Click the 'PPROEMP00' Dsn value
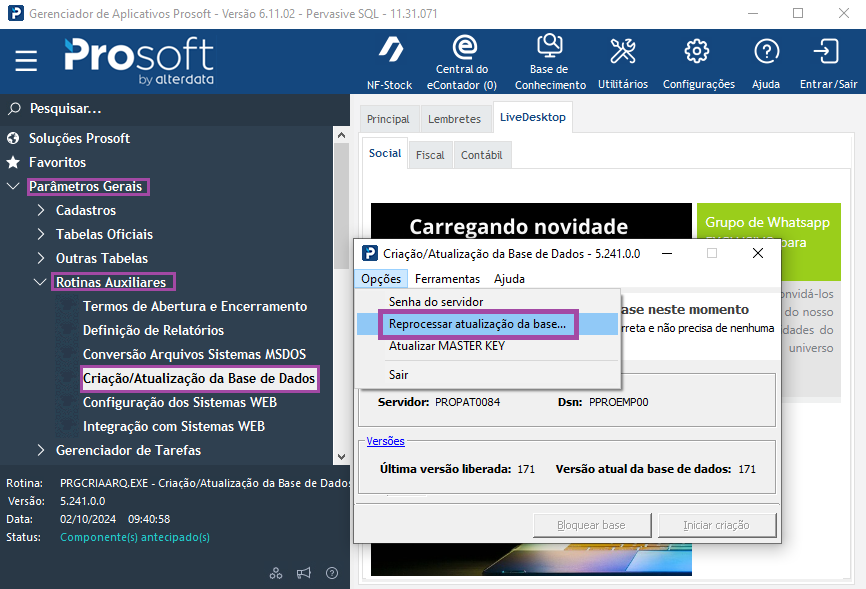Screen dimensions: 866x589 [619, 402]
